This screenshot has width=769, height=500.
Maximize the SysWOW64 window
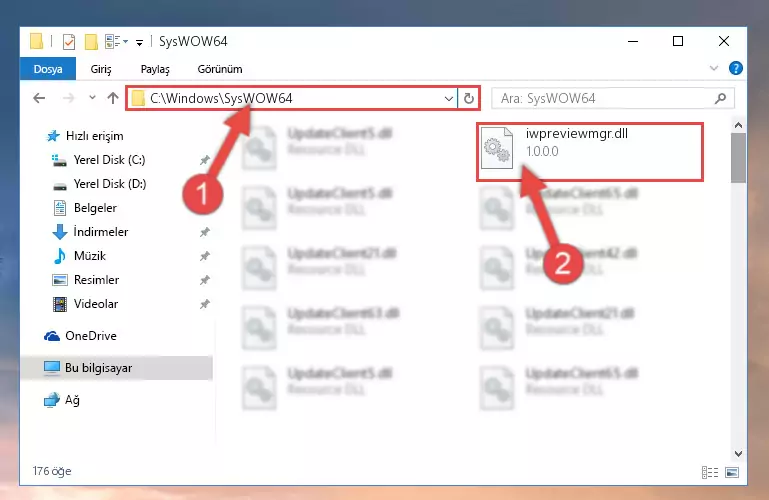(x=678, y=41)
